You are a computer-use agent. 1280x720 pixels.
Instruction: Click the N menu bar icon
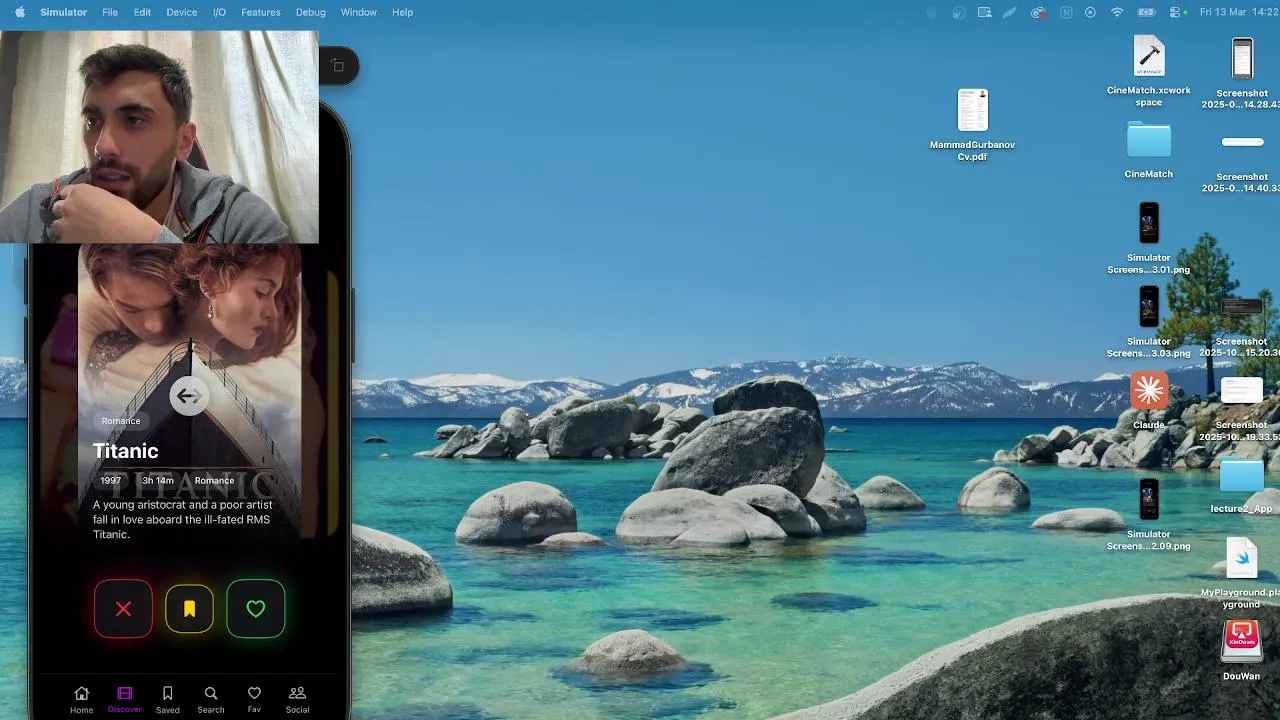1066,12
